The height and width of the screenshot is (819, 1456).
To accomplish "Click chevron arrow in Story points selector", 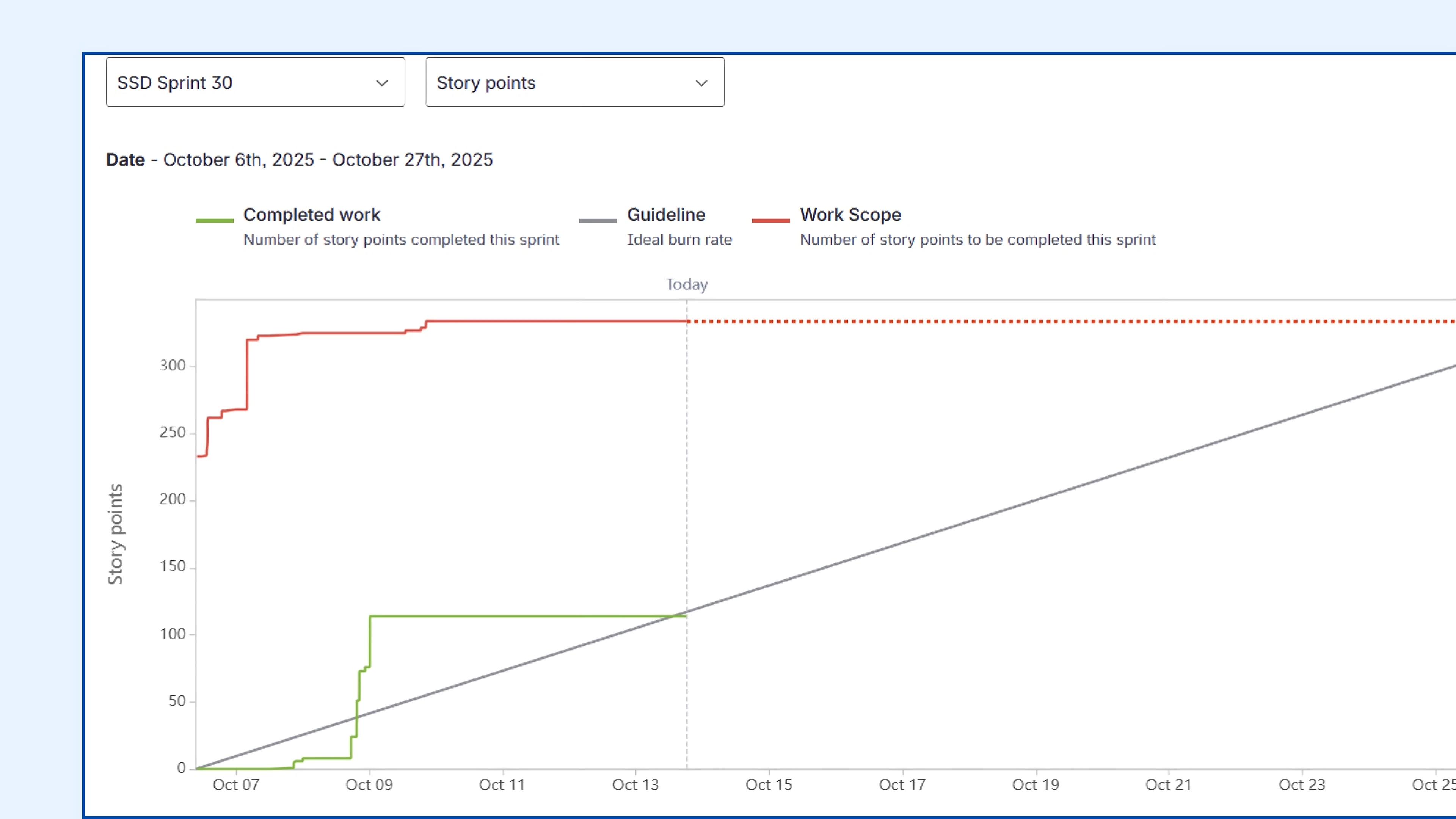I will [701, 83].
